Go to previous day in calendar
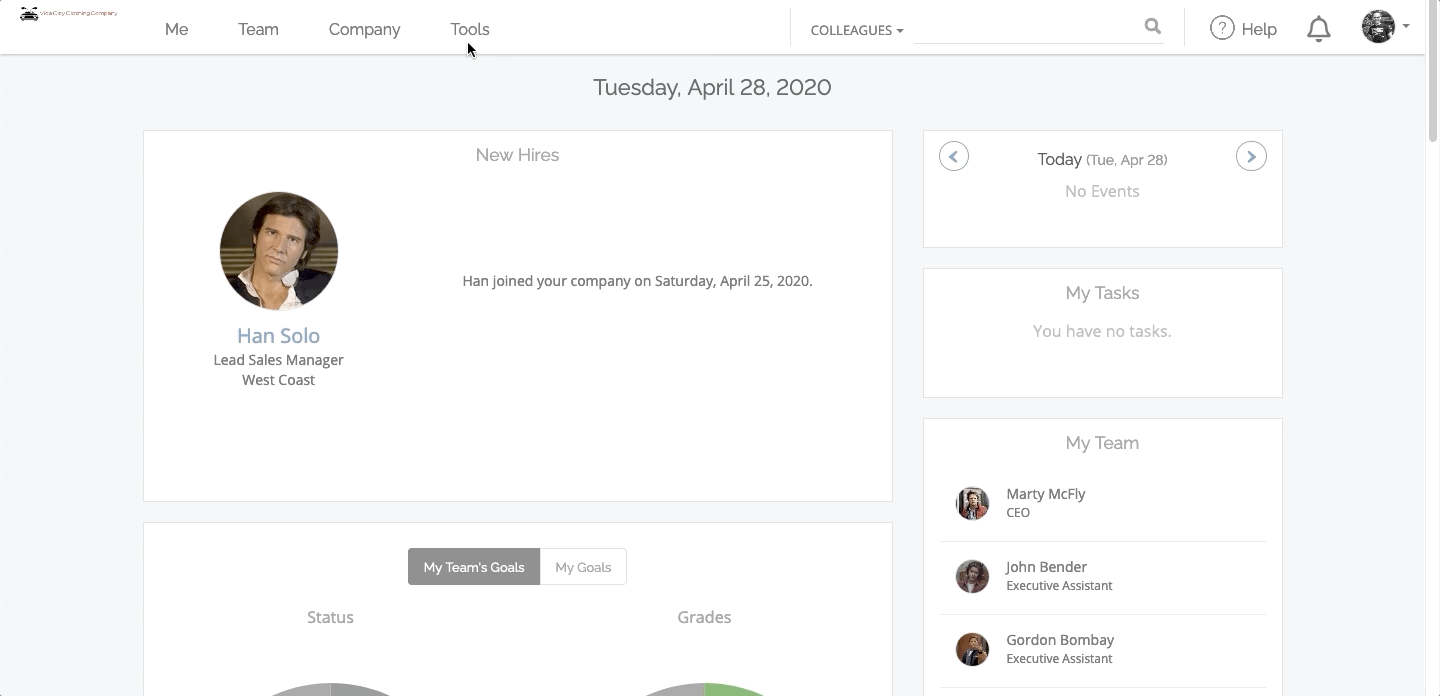1440x696 pixels. click(954, 157)
